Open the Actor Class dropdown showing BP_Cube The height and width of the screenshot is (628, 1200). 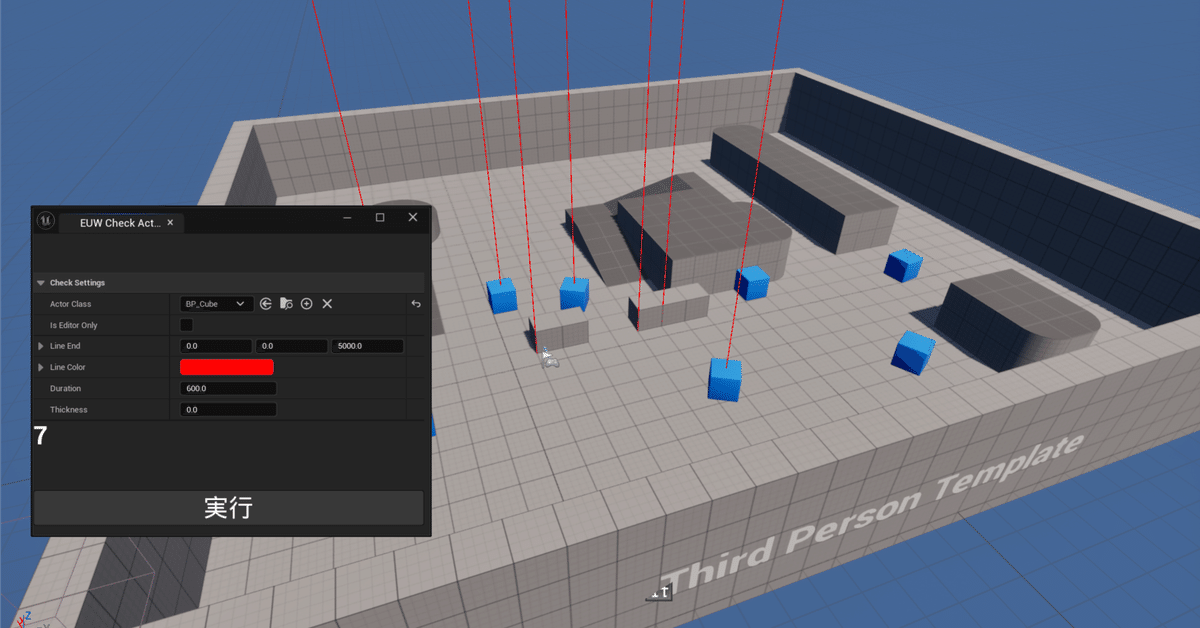click(x=215, y=303)
